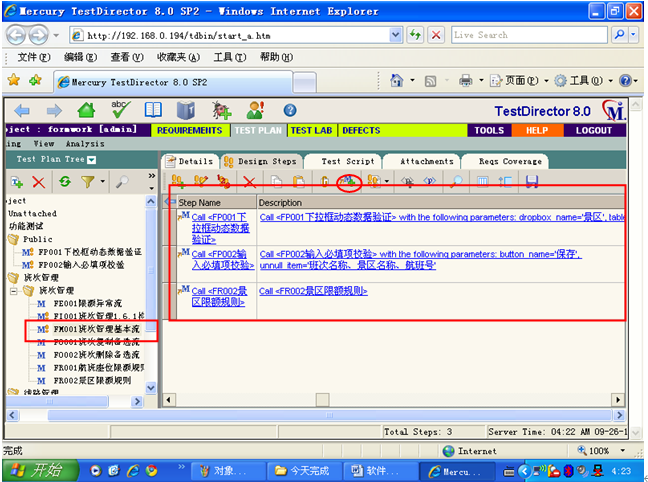
Task: Click the Copy Steps icon
Action: coord(276,181)
